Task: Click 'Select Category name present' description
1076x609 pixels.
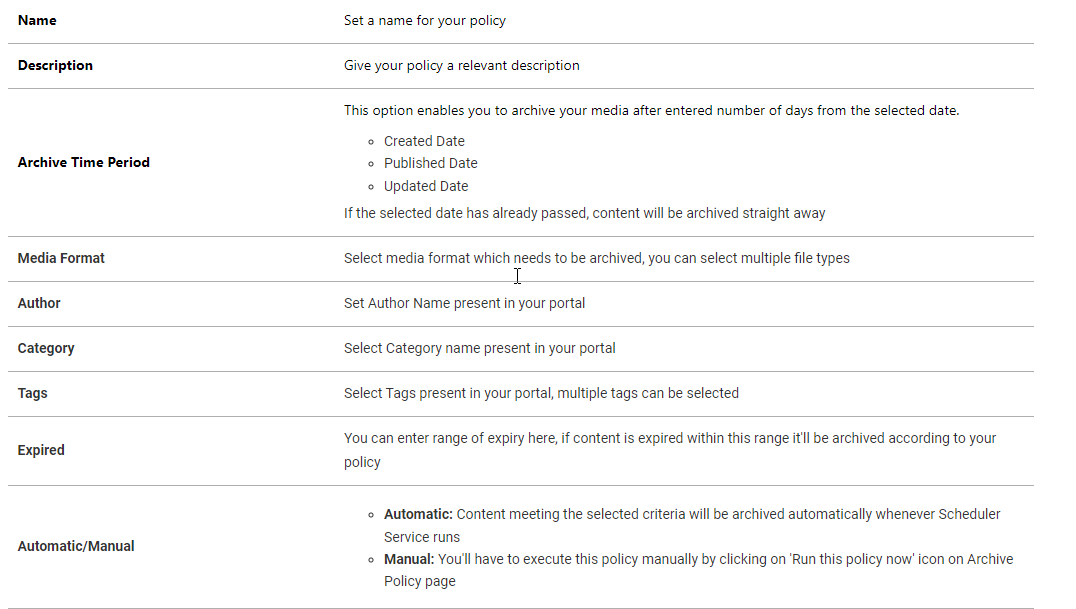Action: pos(479,349)
